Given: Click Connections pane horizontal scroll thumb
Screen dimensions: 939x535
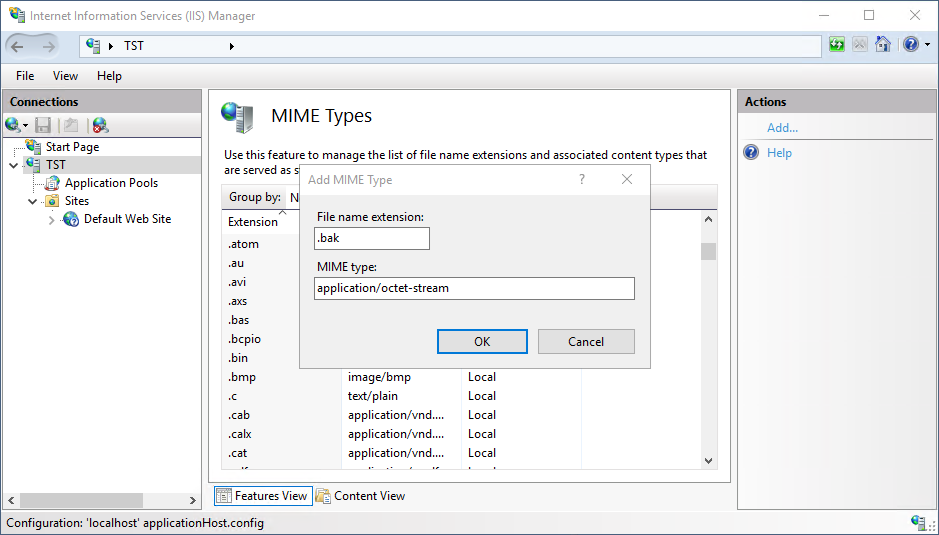Looking at the screenshot, I should (81, 500).
